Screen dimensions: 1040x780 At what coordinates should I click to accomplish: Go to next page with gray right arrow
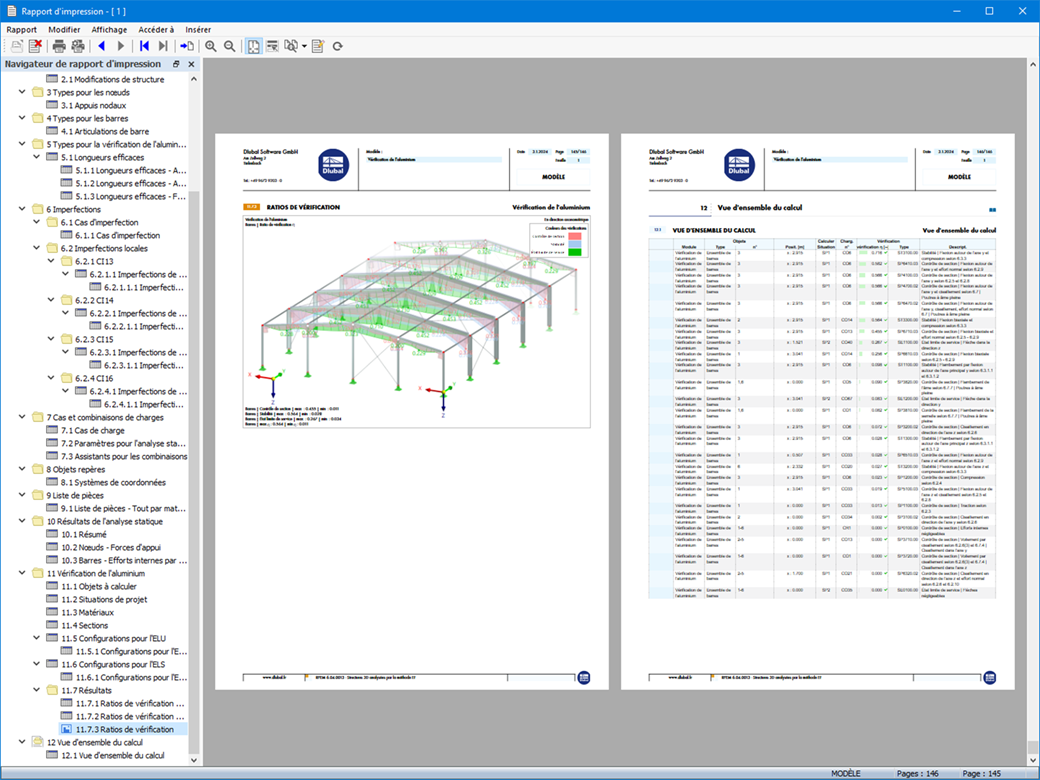[121, 46]
